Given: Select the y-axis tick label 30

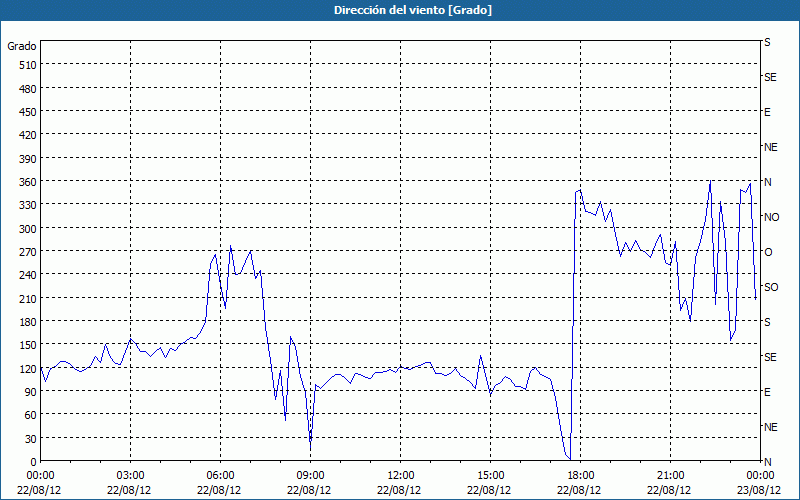Looking at the screenshot, I should [x=31, y=439].
